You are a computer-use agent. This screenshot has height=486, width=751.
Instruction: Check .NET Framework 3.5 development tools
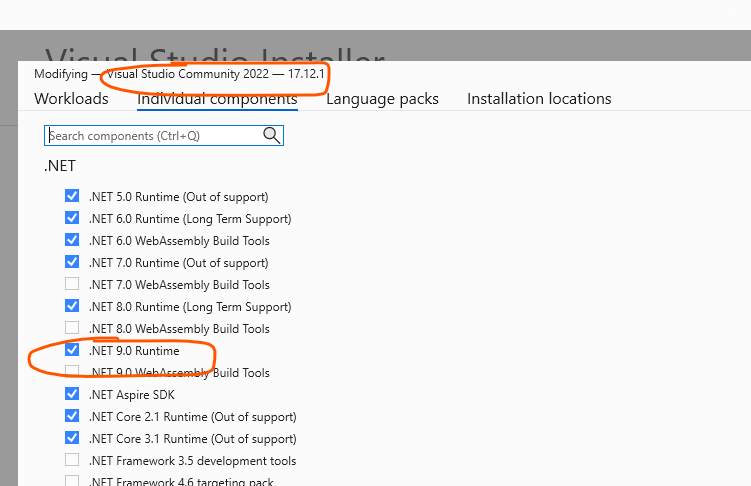click(72, 460)
